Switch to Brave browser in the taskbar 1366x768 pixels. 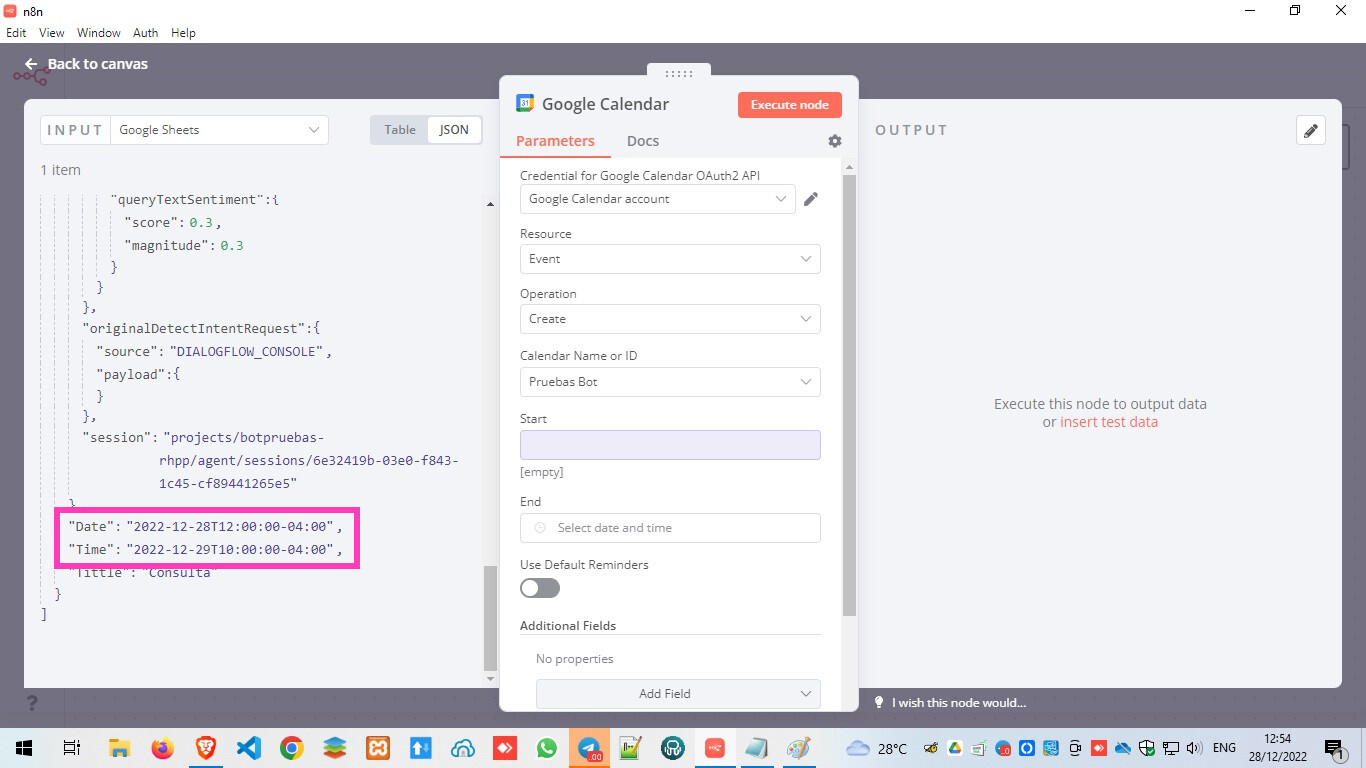[x=205, y=748]
